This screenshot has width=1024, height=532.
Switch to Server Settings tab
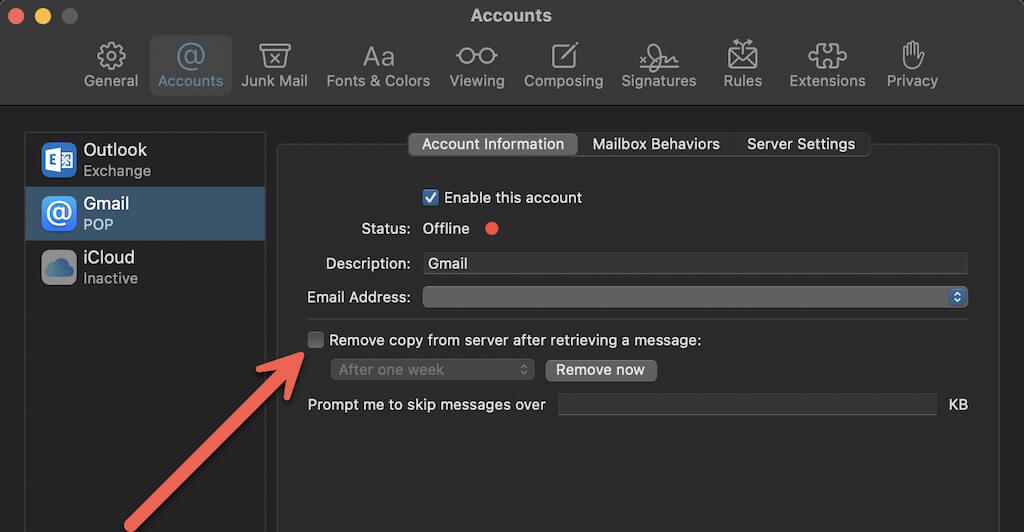(x=801, y=144)
